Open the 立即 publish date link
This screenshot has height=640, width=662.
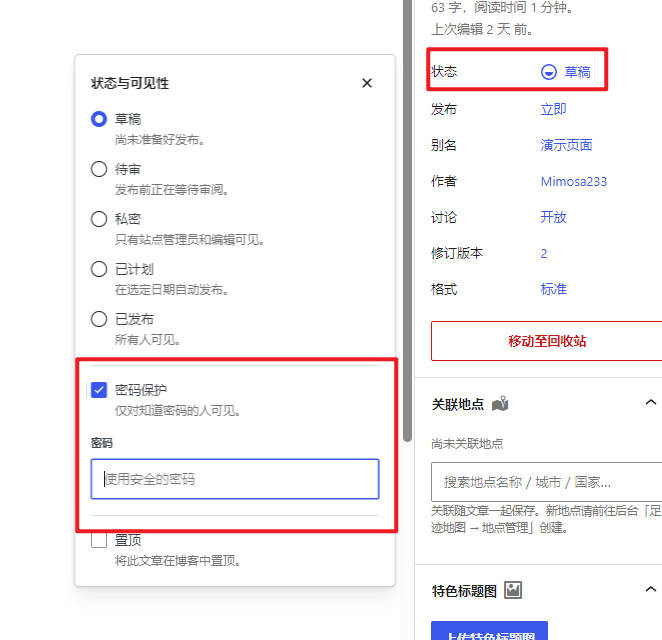[x=553, y=109]
